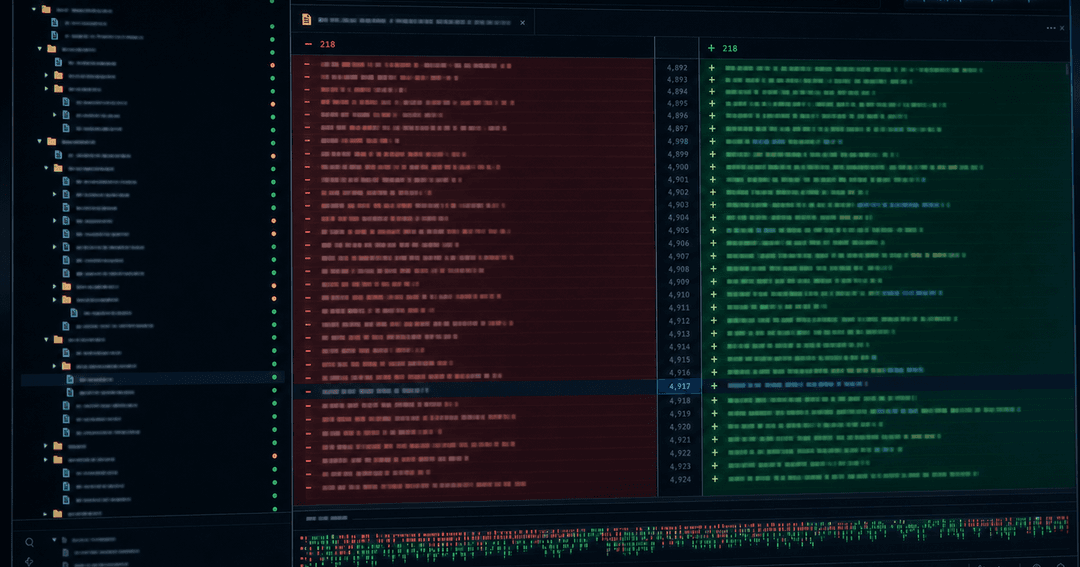Click the topmost folder icon in file tree
1080x567 pixels.
coord(46,10)
